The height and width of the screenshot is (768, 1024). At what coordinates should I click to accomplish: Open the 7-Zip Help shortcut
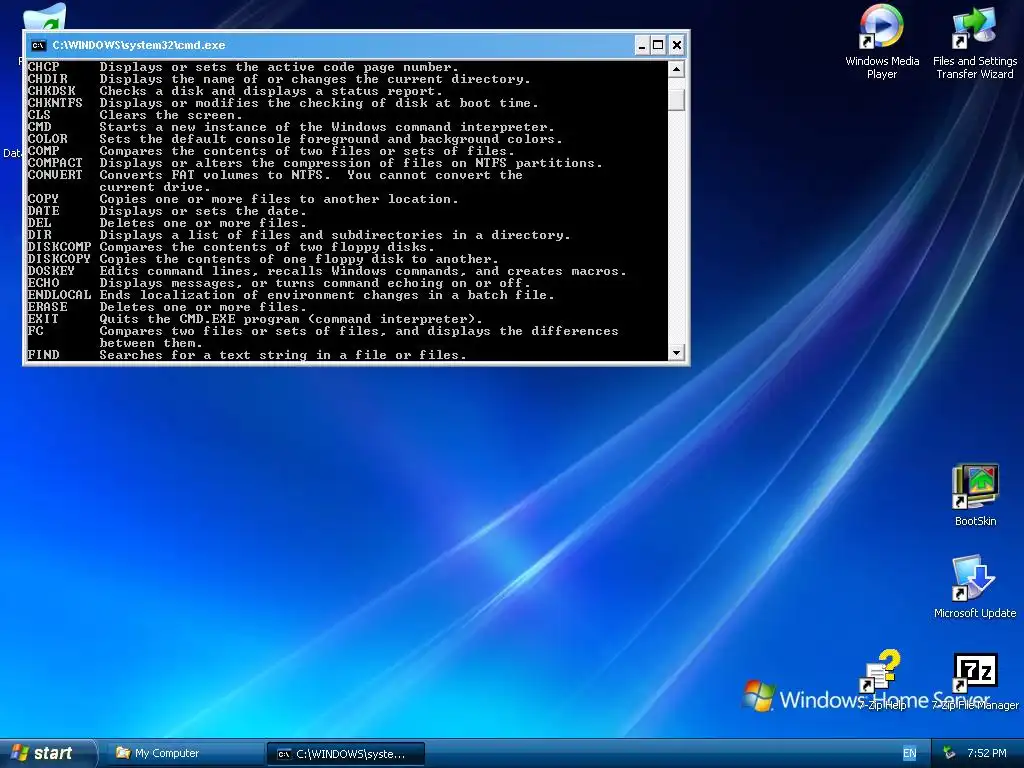882,679
